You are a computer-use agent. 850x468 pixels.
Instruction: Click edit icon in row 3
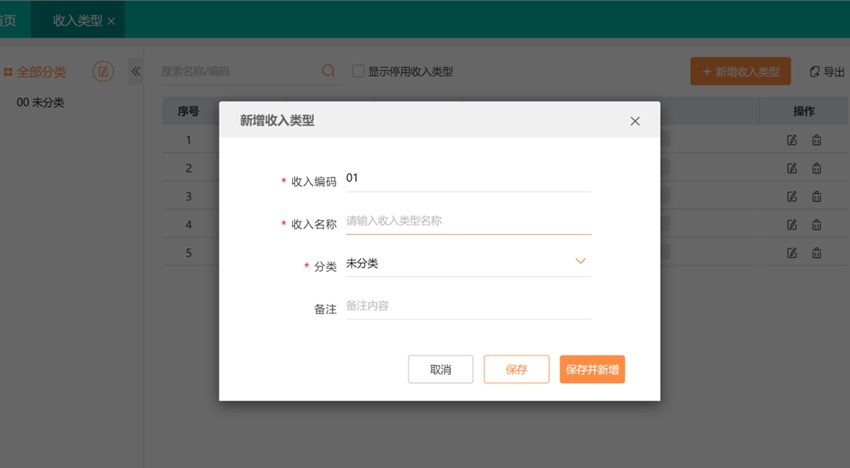click(792, 196)
